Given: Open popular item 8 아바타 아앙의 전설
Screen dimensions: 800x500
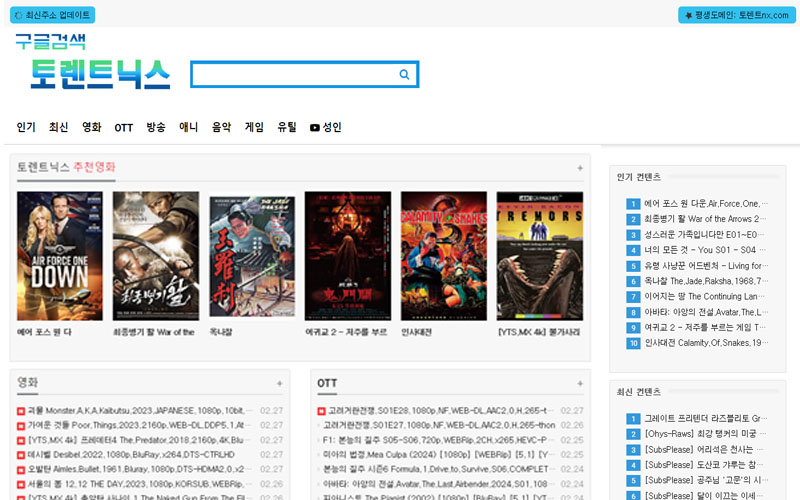Looking at the screenshot, I should (706, 312).
